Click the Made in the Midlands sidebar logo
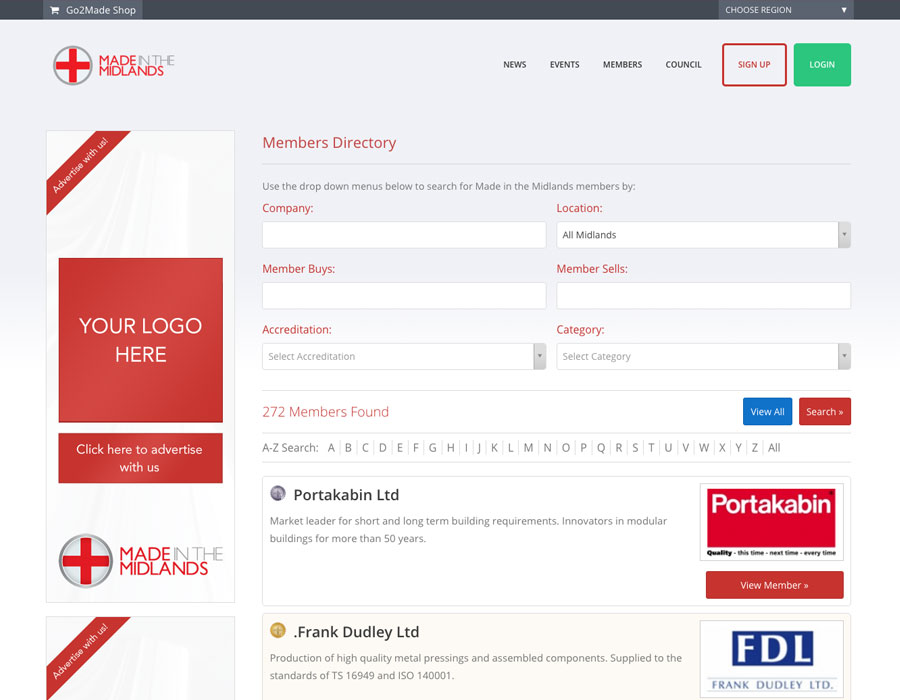900x700 pixels. (140, 560)
